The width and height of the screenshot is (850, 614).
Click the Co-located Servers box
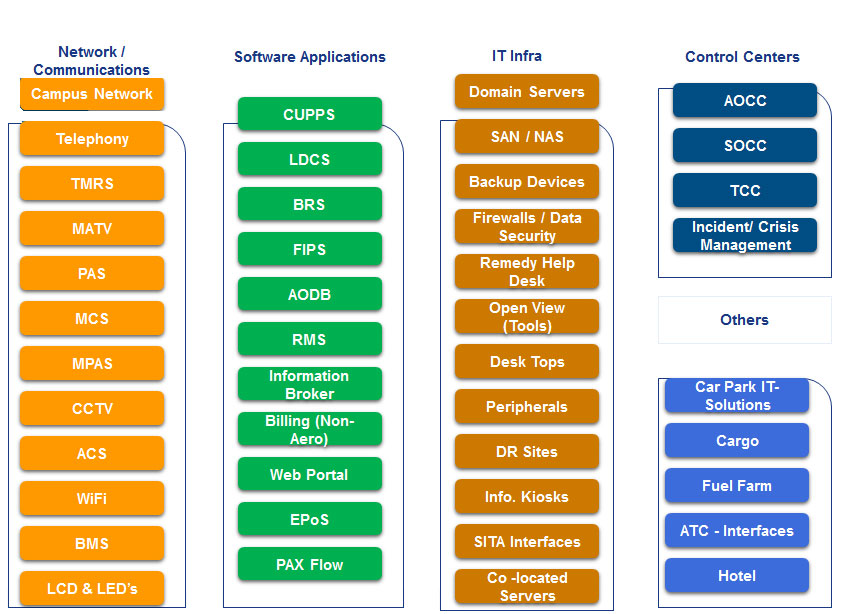527,586
